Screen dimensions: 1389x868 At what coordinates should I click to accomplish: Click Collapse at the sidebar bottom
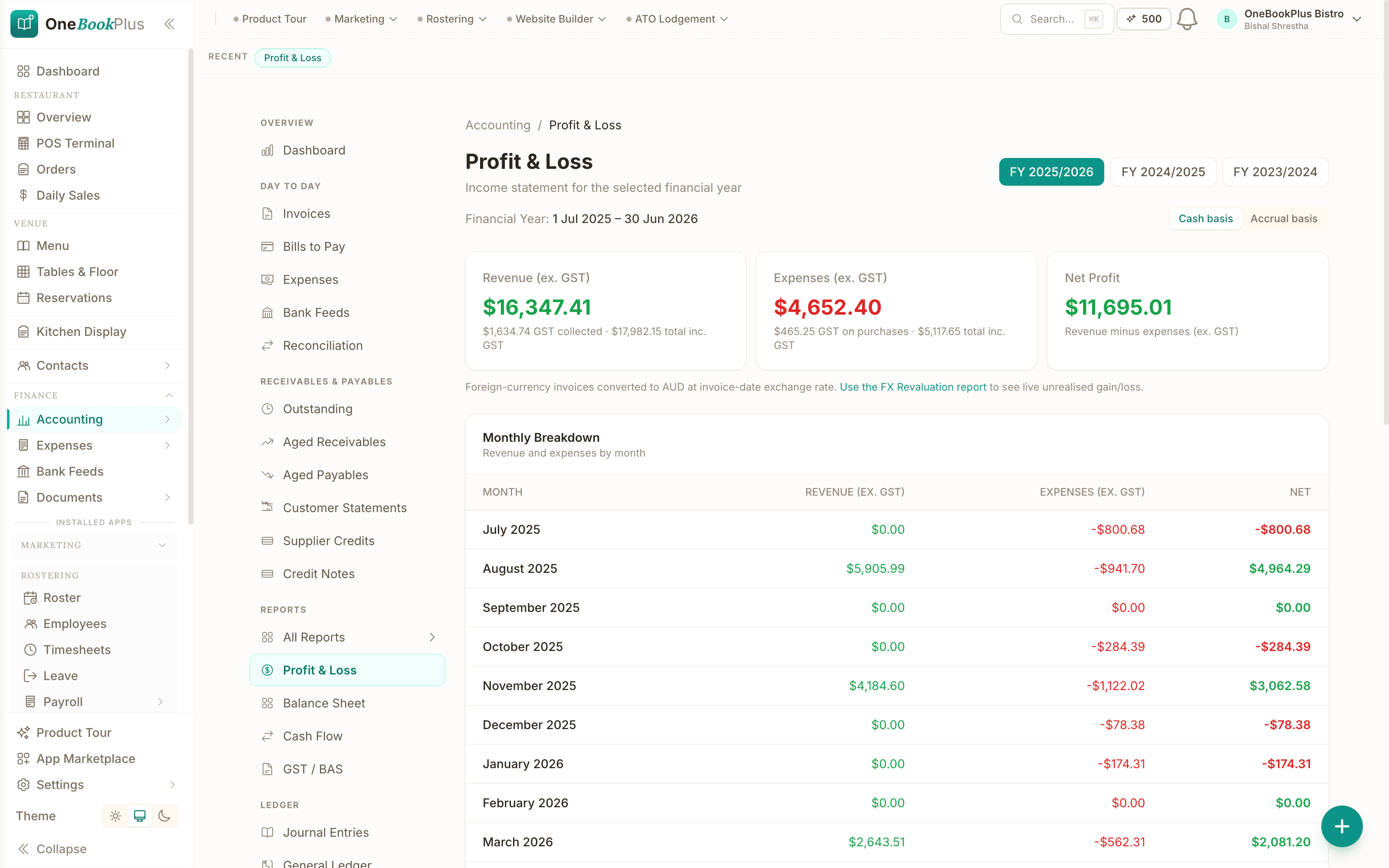[x=52, y=849]
